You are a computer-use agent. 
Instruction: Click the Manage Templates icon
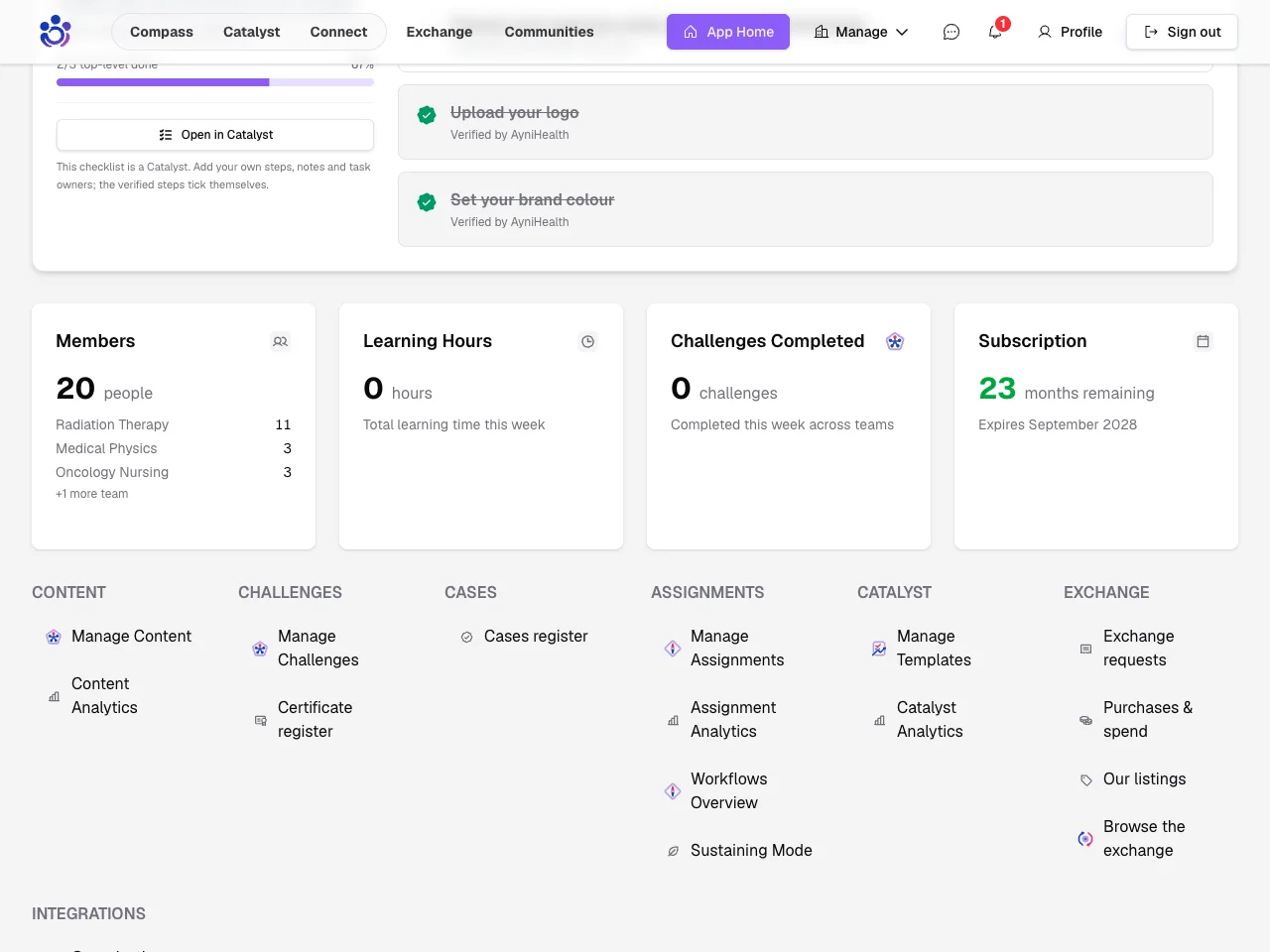pos(879,649)
